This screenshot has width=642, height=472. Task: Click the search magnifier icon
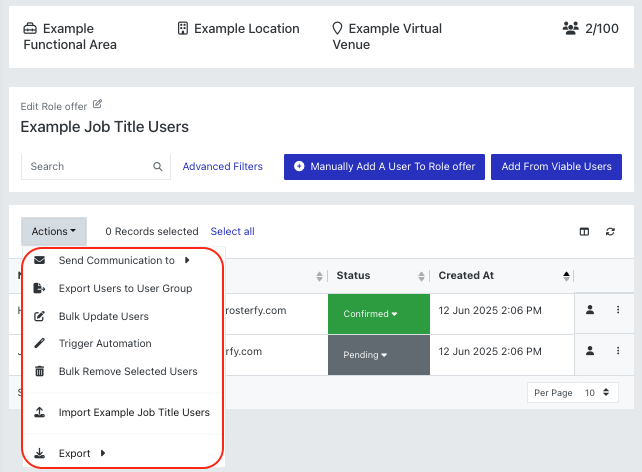pos(158,167)
